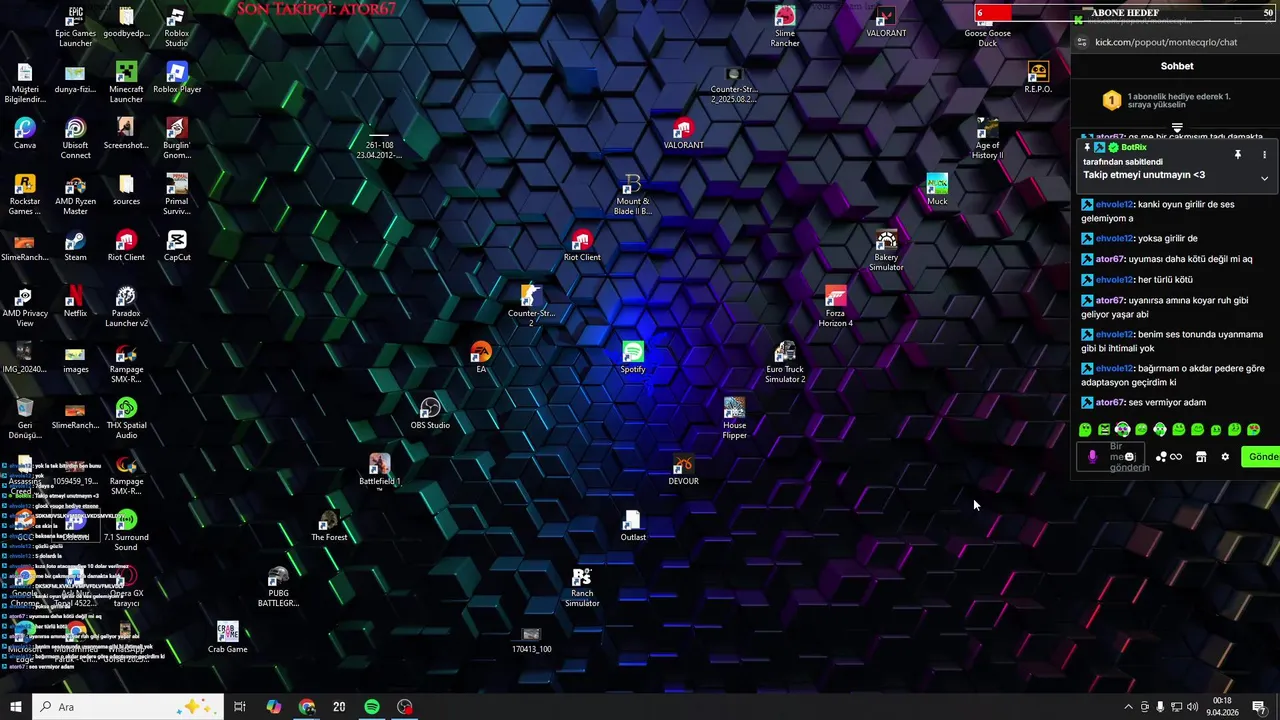Select the House Flipper icon
Image resolution: width=1280 pixels, height=720 pixels.
click(735, 418)
